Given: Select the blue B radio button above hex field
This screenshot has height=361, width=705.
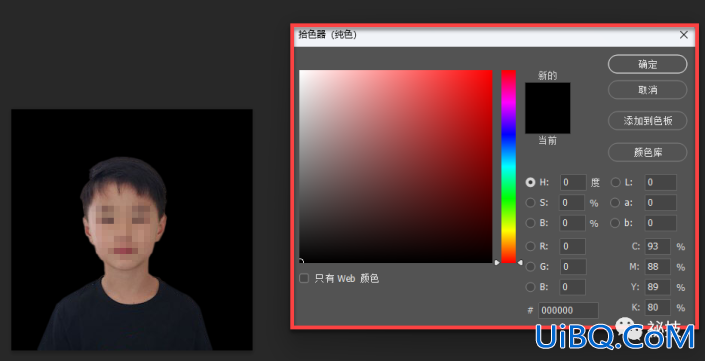Looking at the screenshot, I should click(x=531, y=287).
